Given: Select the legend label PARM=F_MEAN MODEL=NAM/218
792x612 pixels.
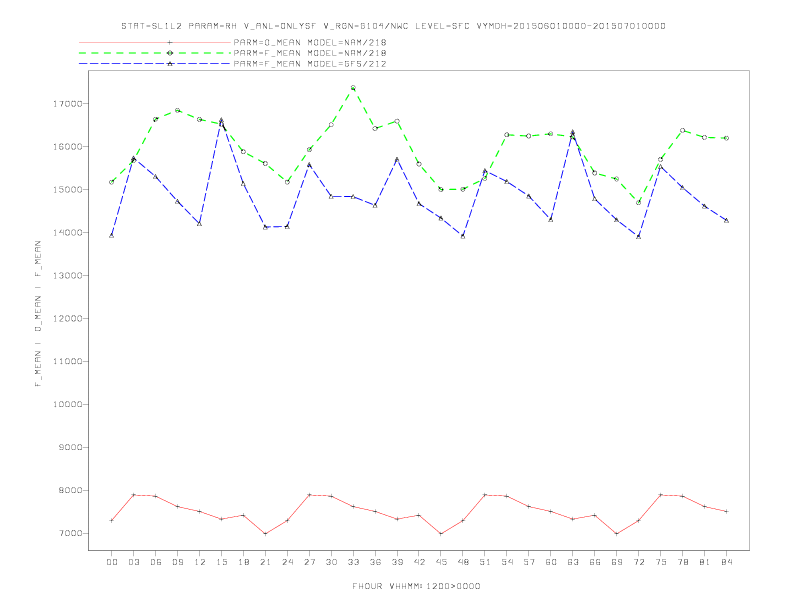Looking at the screenshot, I should pos(310,53).
